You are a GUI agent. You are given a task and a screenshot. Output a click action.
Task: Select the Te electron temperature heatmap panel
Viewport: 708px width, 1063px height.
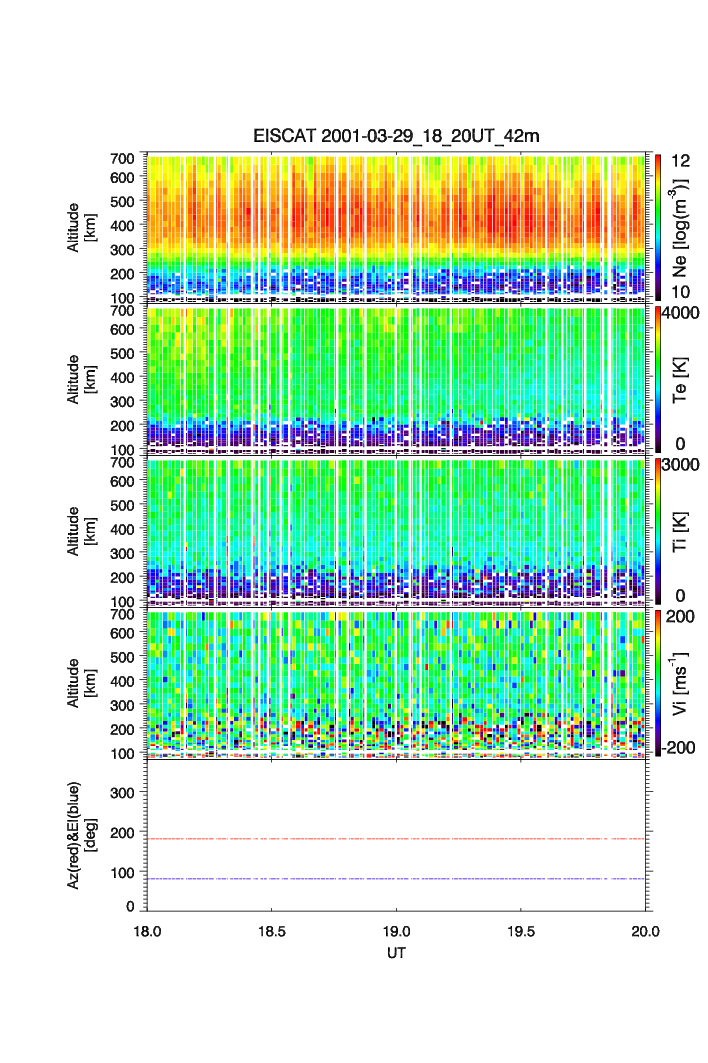pyautogui.click(x=397, y=379)
